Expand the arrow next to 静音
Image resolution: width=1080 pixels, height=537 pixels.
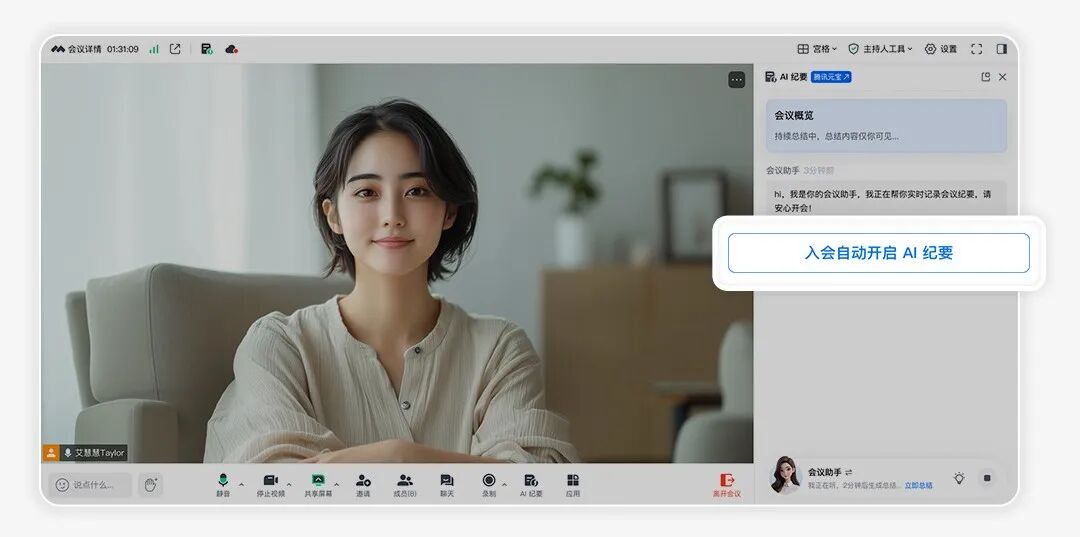pyautogui.click(x=241, y=483)
